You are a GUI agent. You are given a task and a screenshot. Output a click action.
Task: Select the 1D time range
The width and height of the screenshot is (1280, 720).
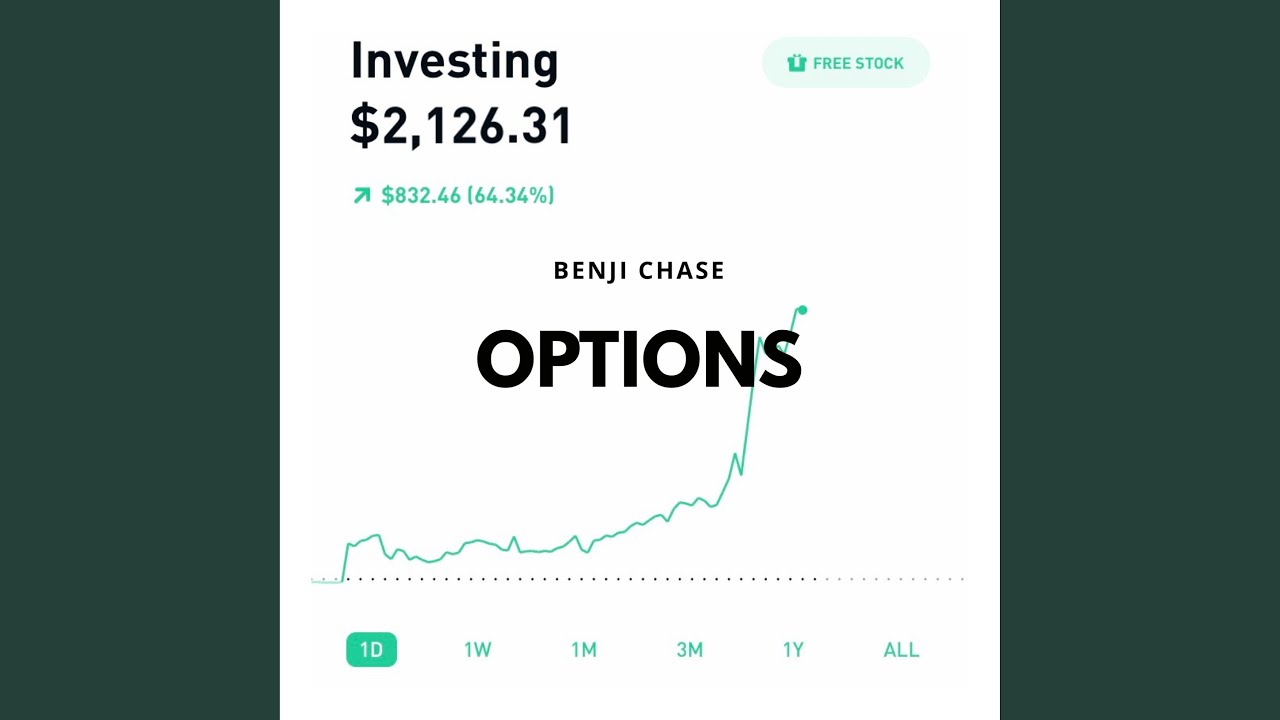tap(371, 650)
